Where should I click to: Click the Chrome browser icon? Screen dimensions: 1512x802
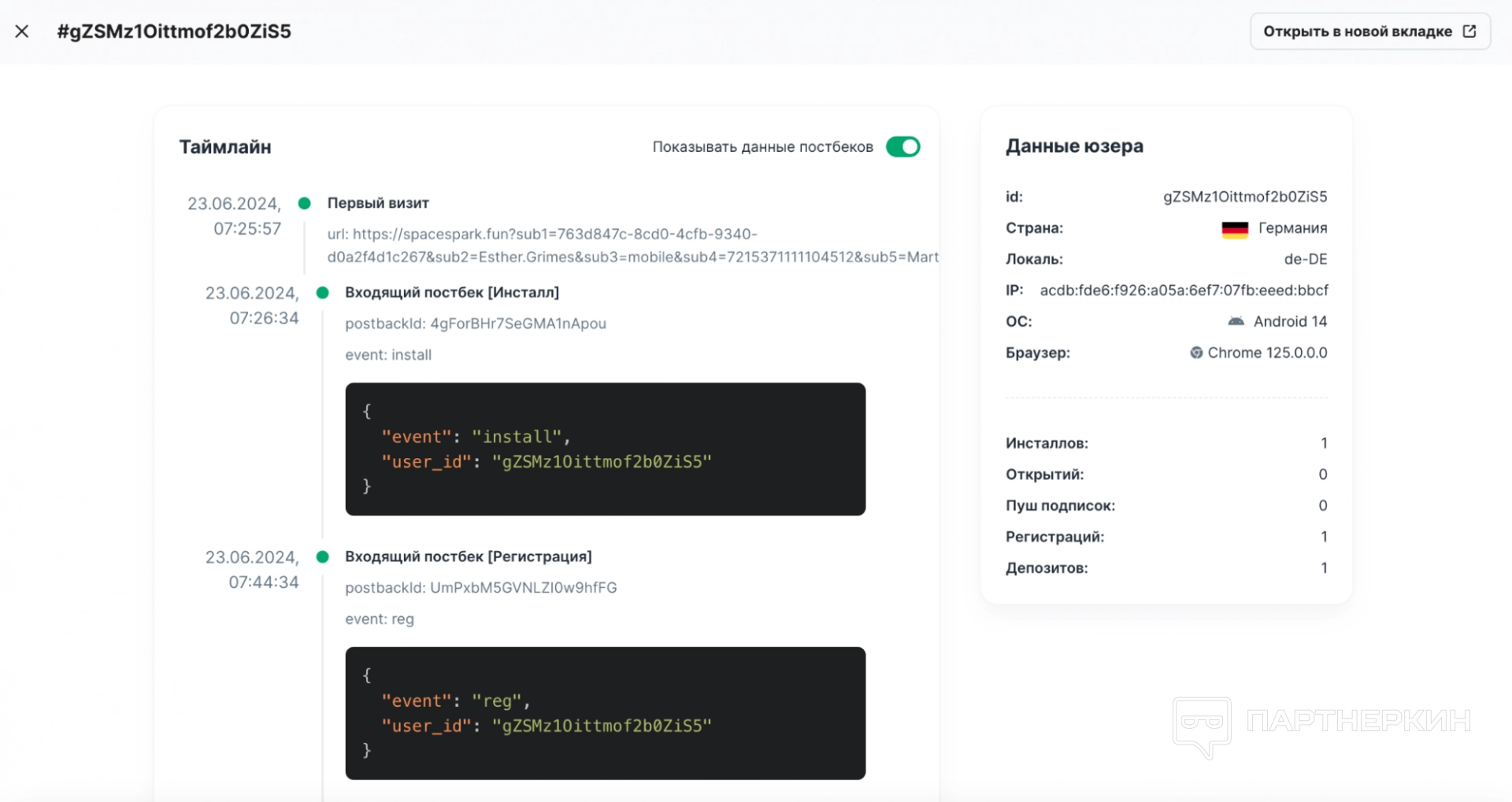tap(1195, 353)
